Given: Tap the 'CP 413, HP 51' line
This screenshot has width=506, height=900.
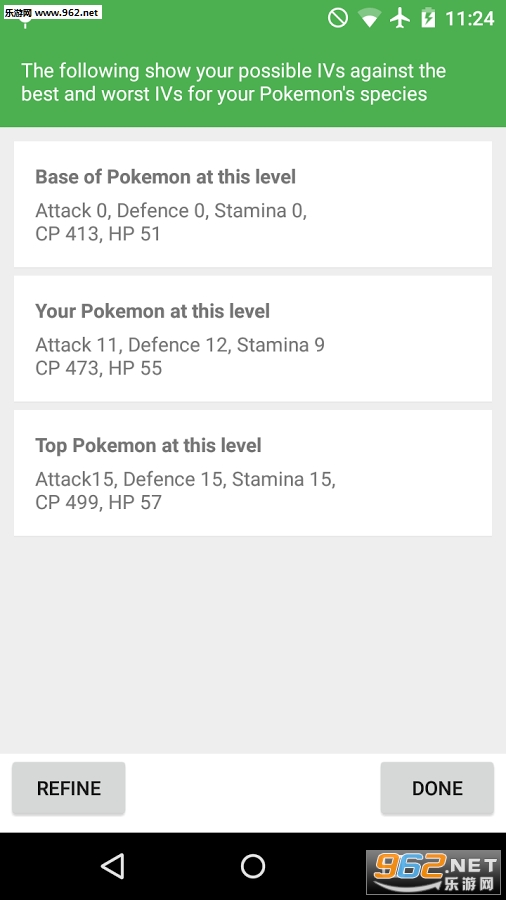Looking at the screenshot, I should click(98, 234).
